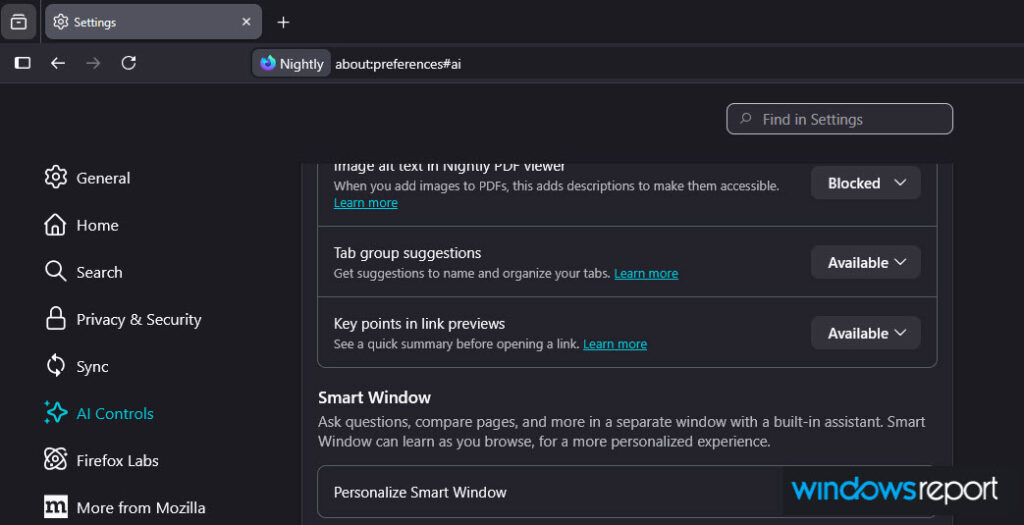Click the Privacy & Security lock icon
This screenshot has width=1024, height=525.
point(56,319)
